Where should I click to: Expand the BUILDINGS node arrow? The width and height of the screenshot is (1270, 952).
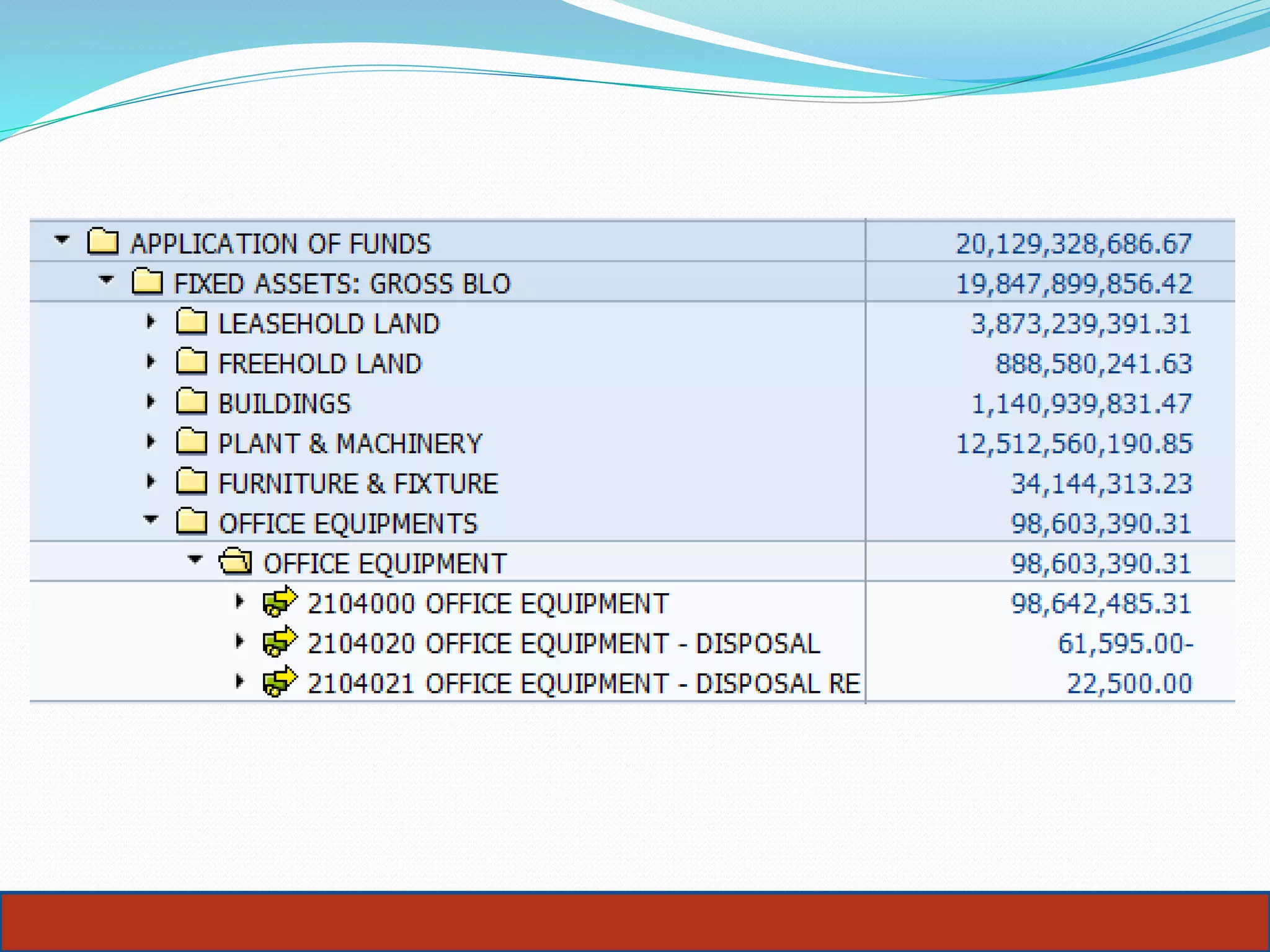tap(151, 402)
